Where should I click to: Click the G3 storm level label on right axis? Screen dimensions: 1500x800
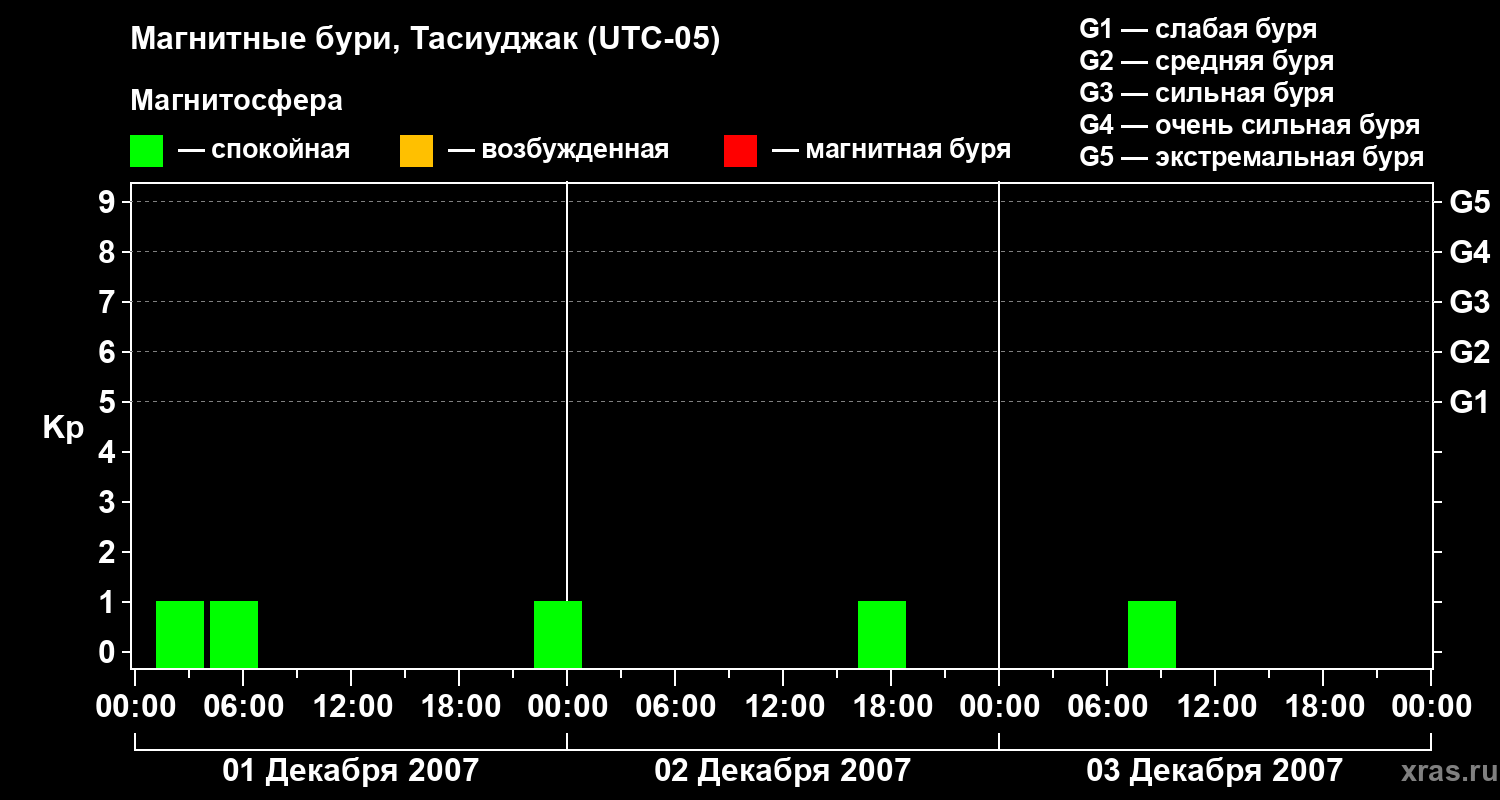tap(1469, 302)
